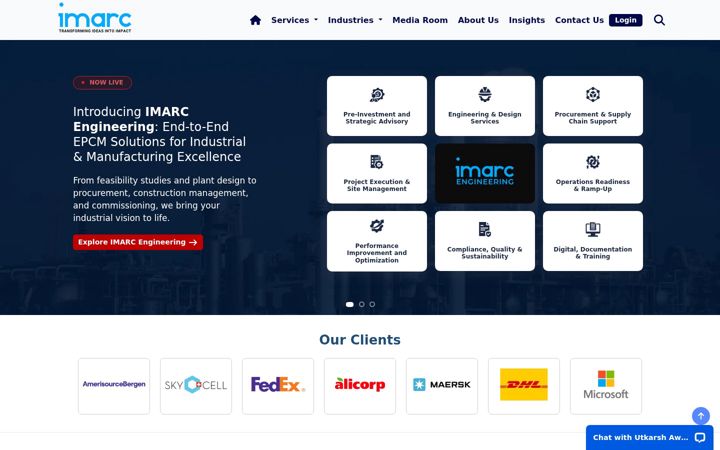720x450 pixels.
Task: Click the Alicorp client logo
Action: click(360, 386)
